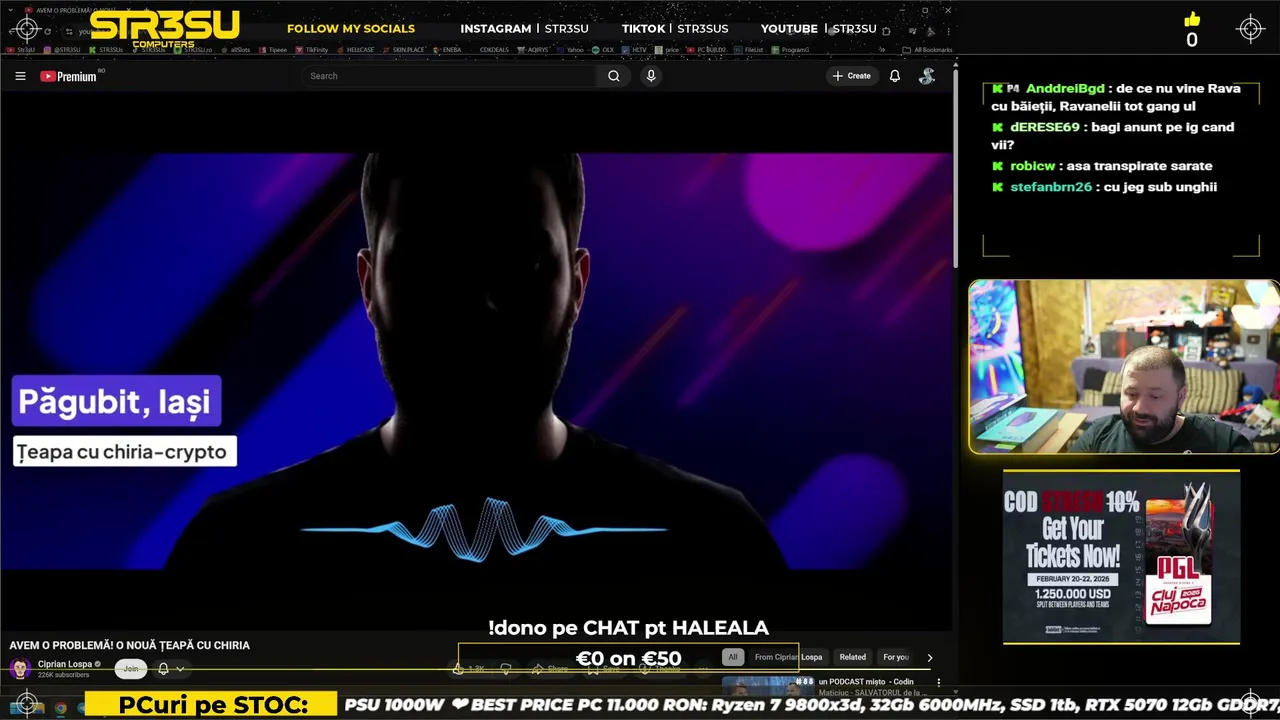Open the Ciprian Lospa channel name link

point(64,664)
